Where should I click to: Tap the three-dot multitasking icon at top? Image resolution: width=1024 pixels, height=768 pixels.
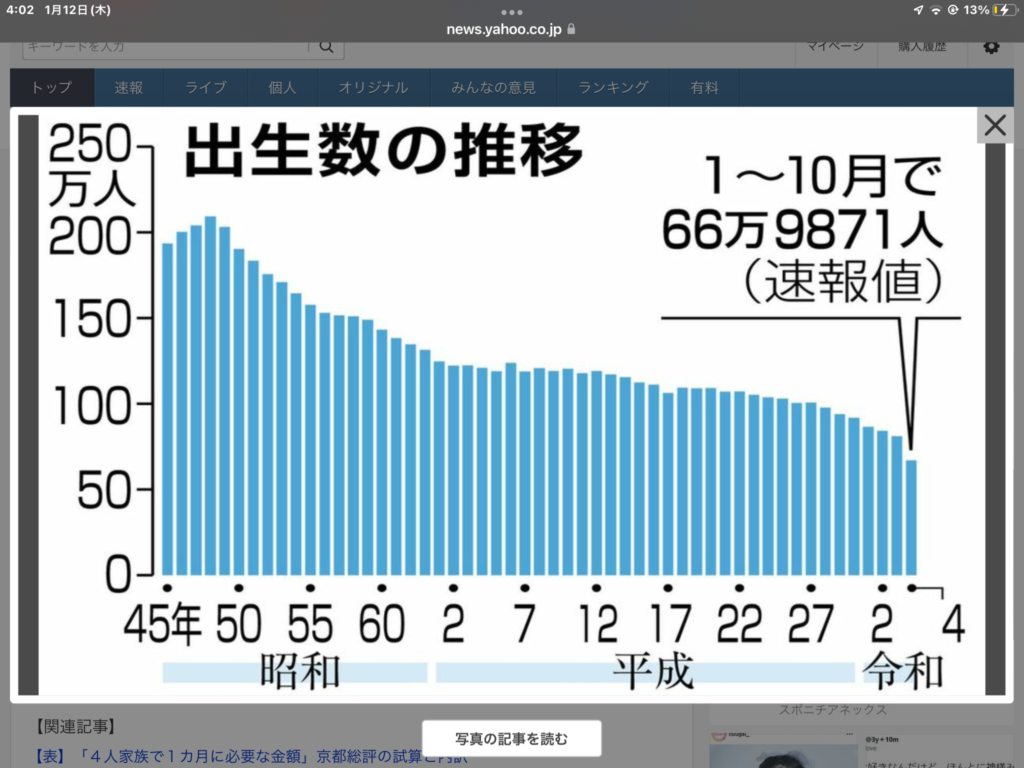[512, 12]
